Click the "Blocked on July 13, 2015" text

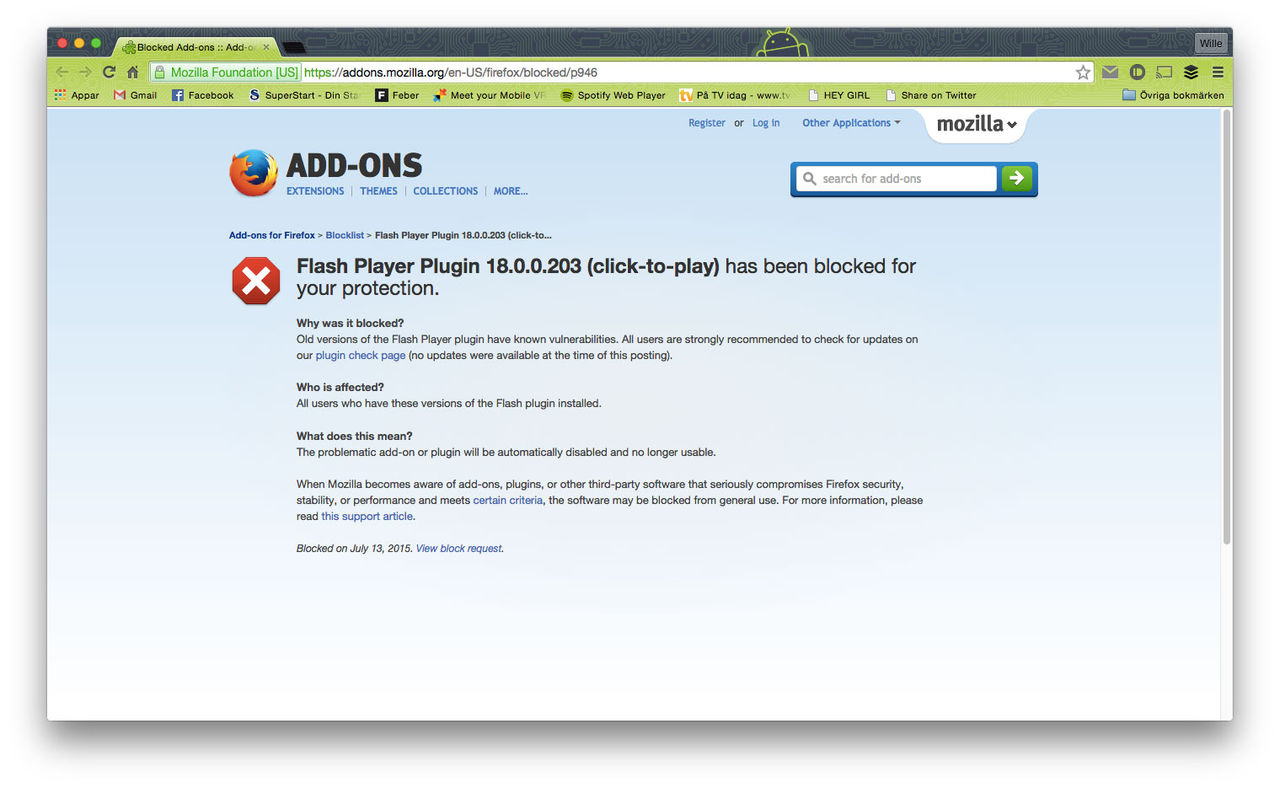355,548
